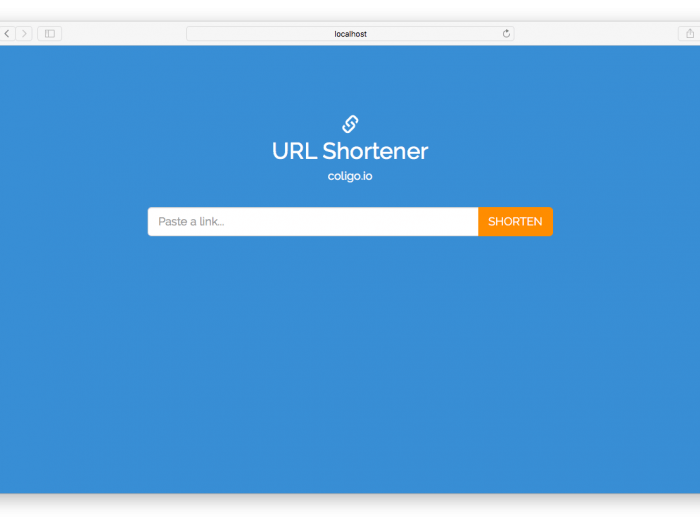Click the orange SHORTEN button
Screen dimensions: 700x525
[x=515, y=221]
